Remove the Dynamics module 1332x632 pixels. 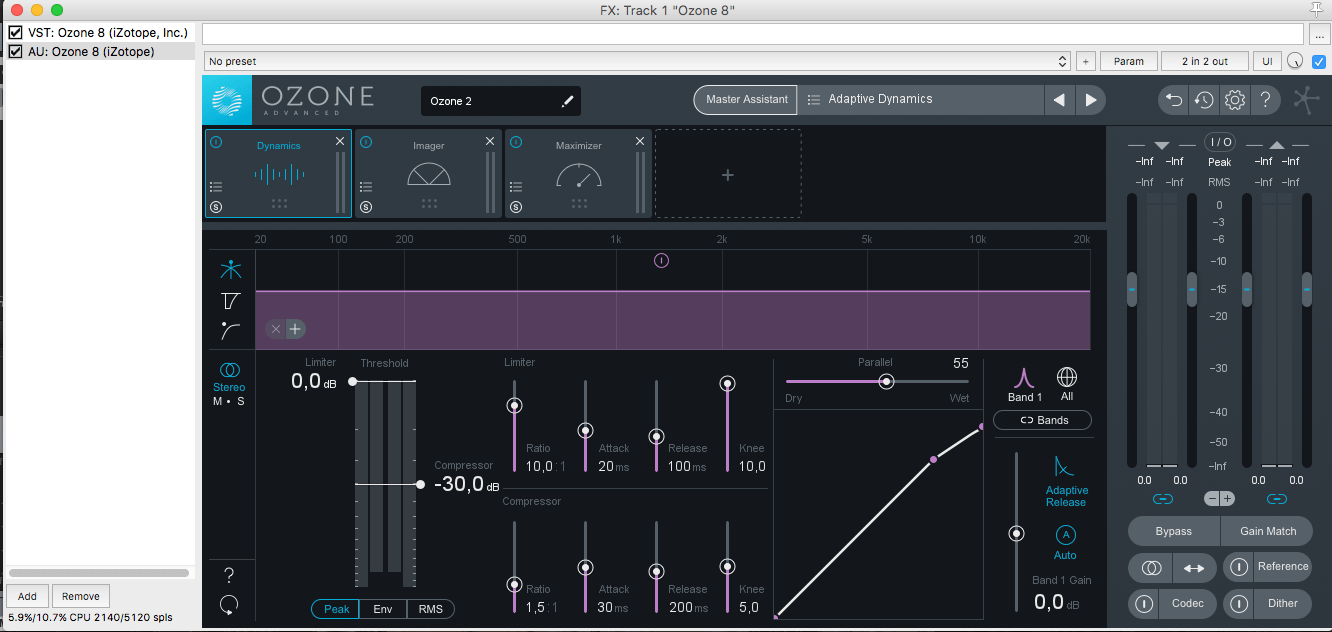click(x=340, y=142)
